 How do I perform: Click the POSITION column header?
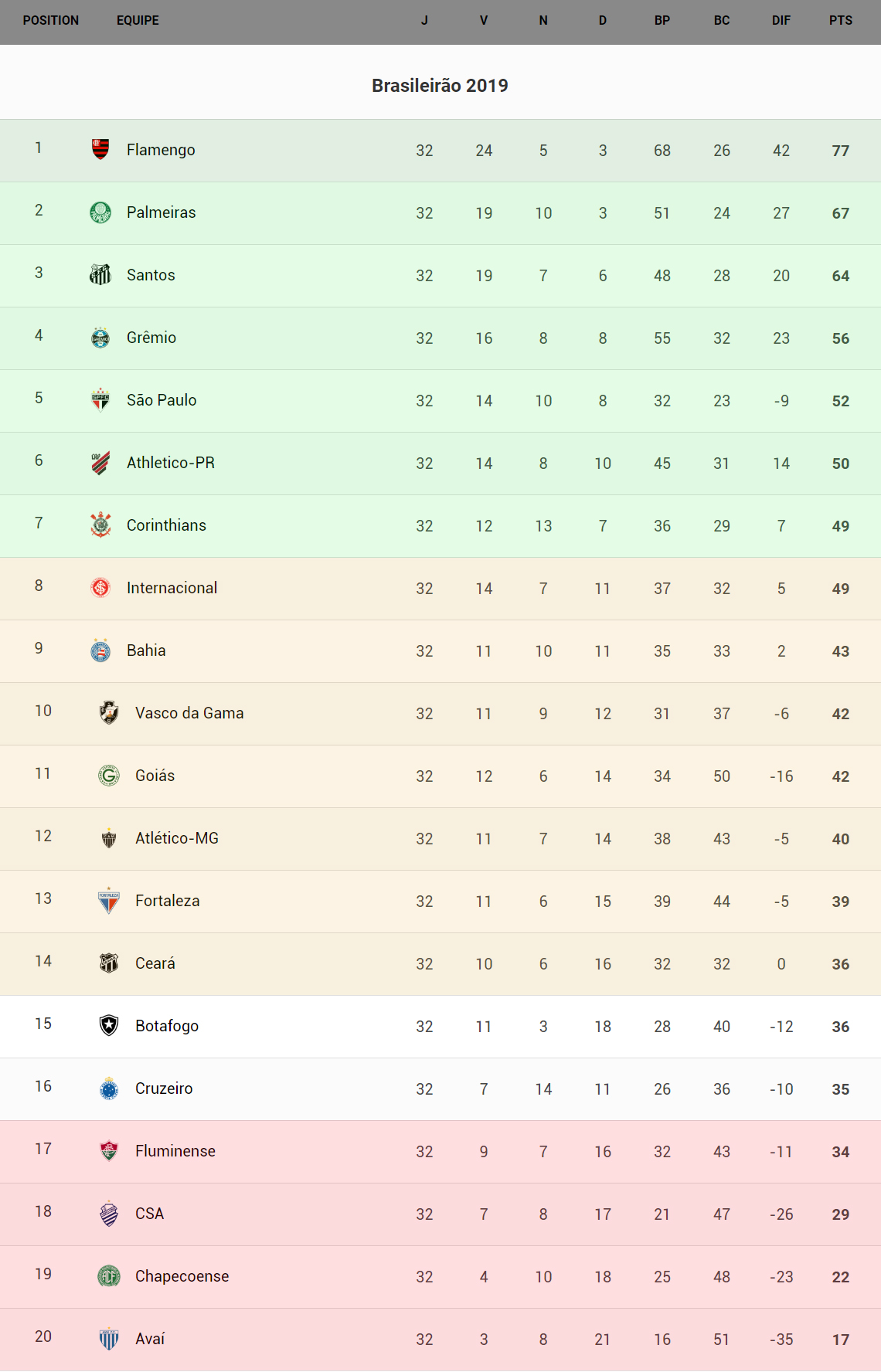coord(51,21)
